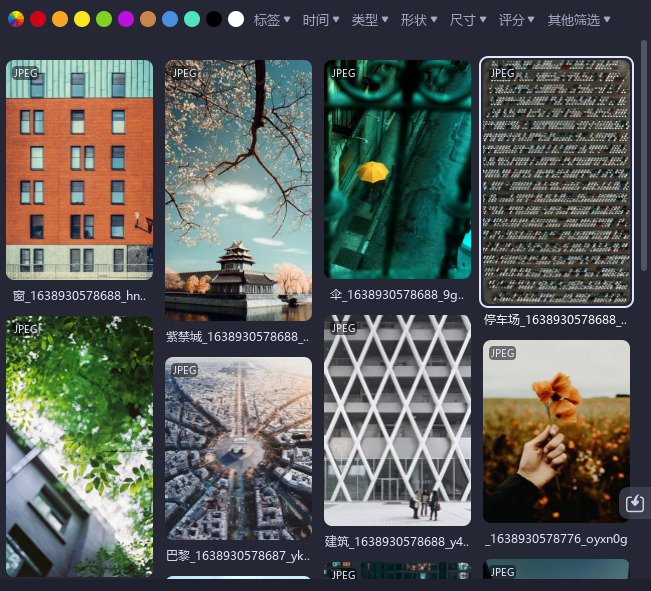This screenshot has width=651, height=591.
Task: Click JPEG badge on the Forbidden City image
Action: pos(184,73)
